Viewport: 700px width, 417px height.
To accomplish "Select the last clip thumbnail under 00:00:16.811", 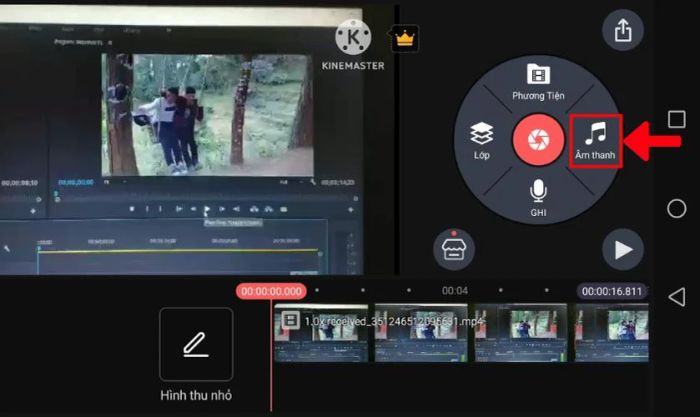I will pyautogui.click(x=613, y=333).
